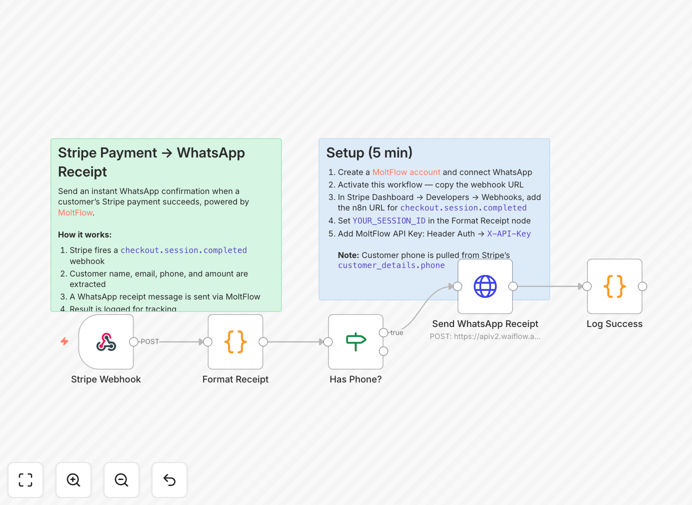Click the POST URL subtitle under Send WhatsApp Receipt
Viewport: 692px width, 505px height.
pos(485,336)
